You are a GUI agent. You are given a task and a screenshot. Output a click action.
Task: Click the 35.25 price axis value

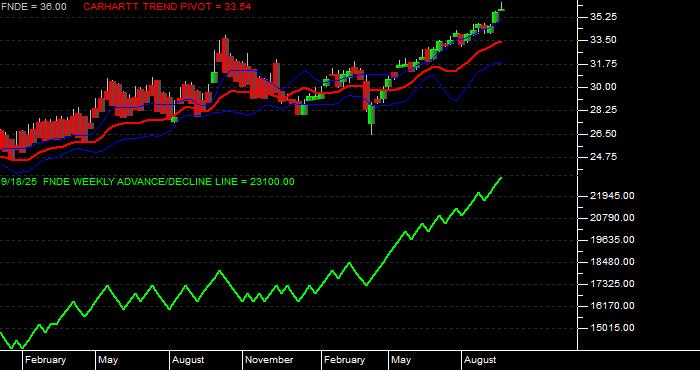(603, 17)
